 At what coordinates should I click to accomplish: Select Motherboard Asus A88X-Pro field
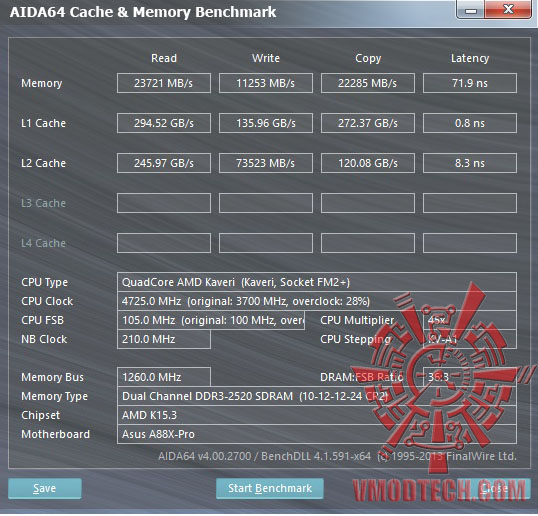317,434
